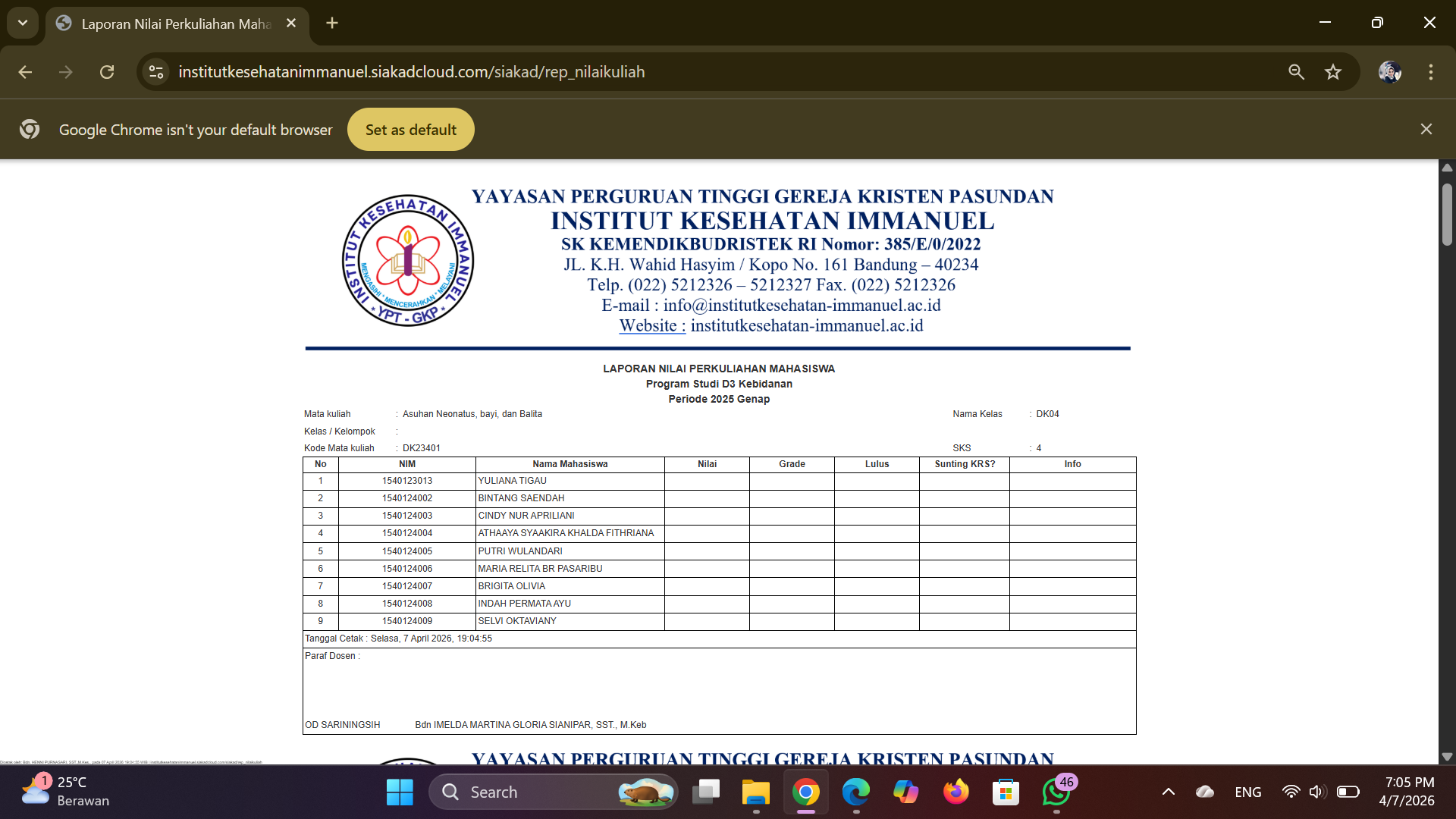Go forward to the next page
This screenshot has width=1456, height=819.
66,72
